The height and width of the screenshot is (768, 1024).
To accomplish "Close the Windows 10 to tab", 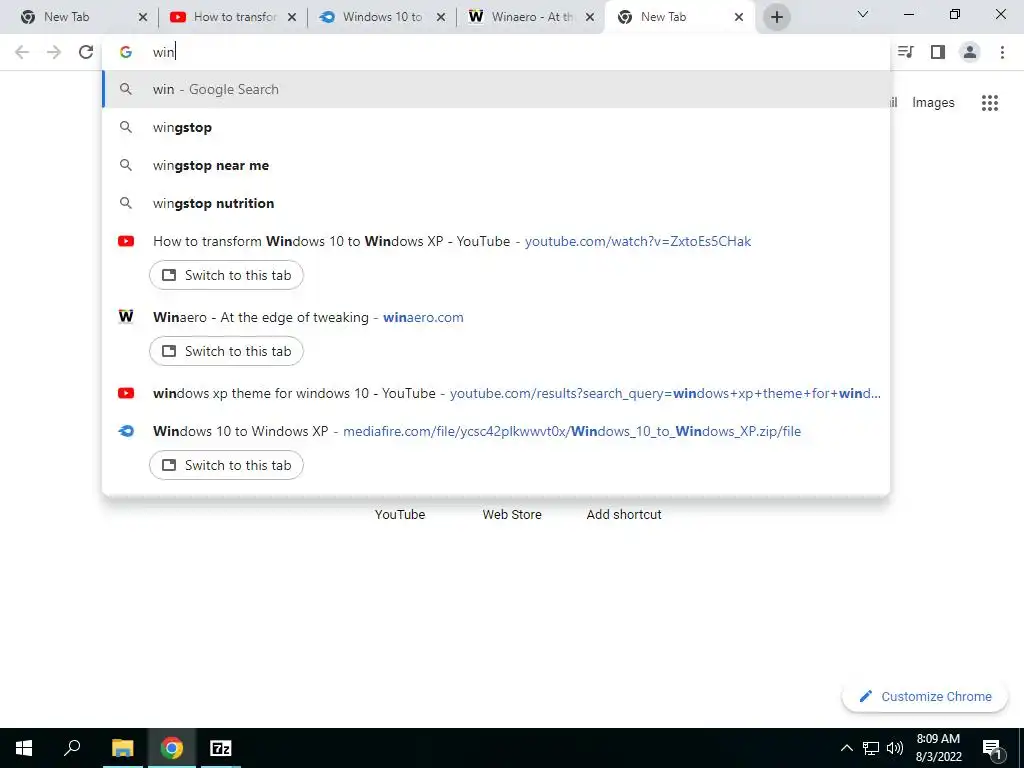I will pyautogui.click(x=441, y=17).
